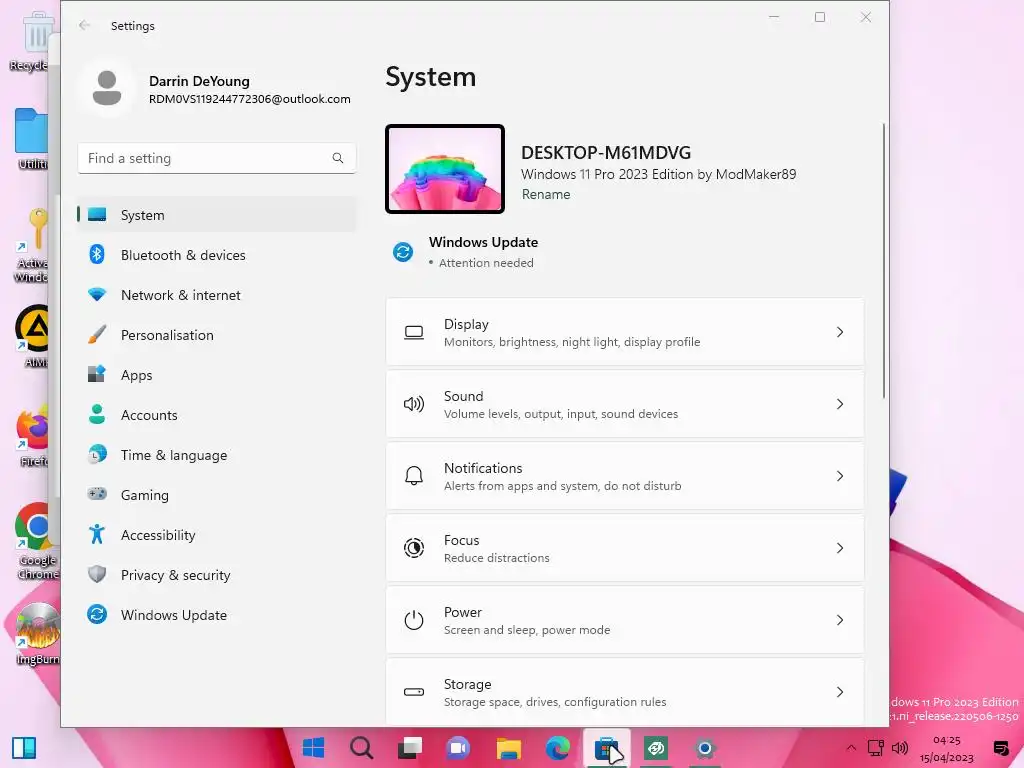Click the Windows Update sync icon near header
Screen dimensions: 1024x768
[x=403, y=251]
